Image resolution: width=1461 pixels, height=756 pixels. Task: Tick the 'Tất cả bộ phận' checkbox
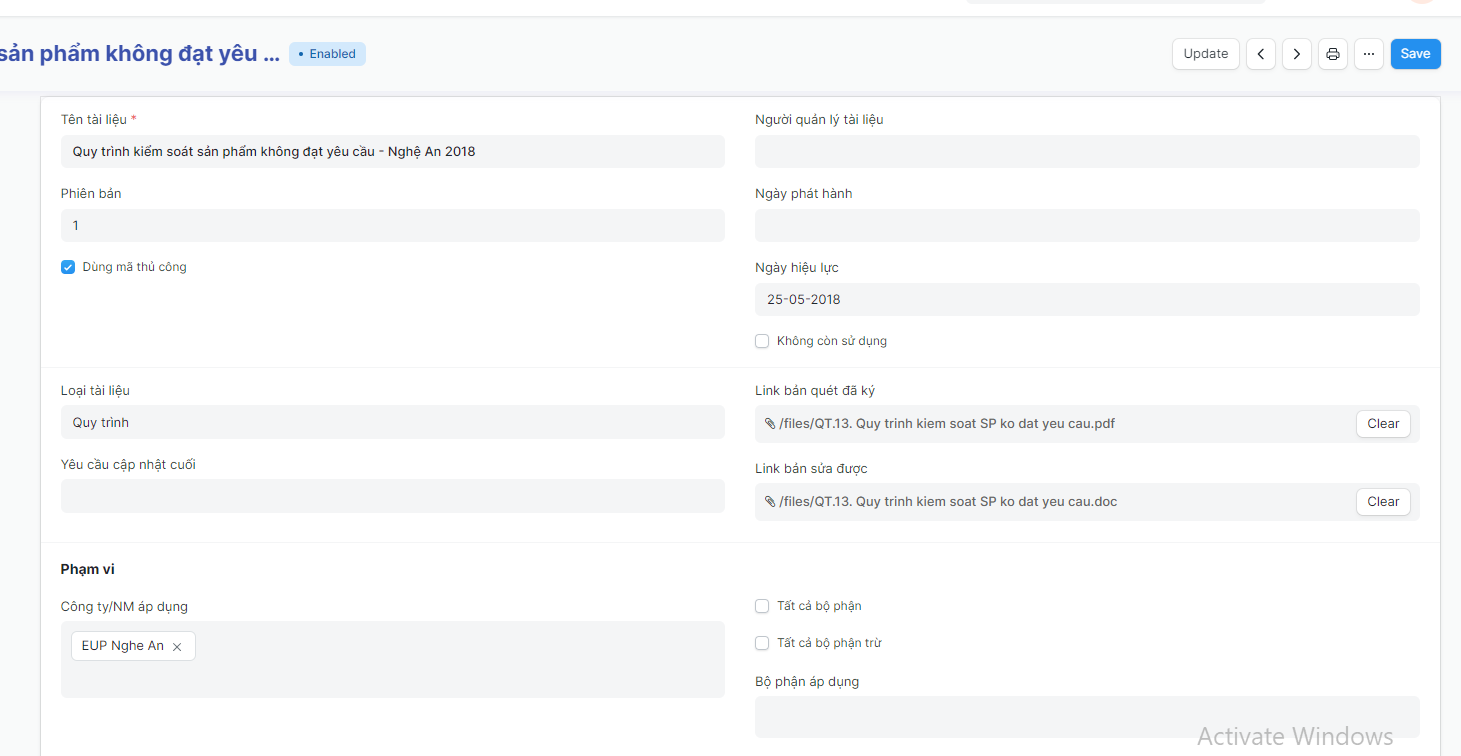pyautogui.click(x=762, y=606)
